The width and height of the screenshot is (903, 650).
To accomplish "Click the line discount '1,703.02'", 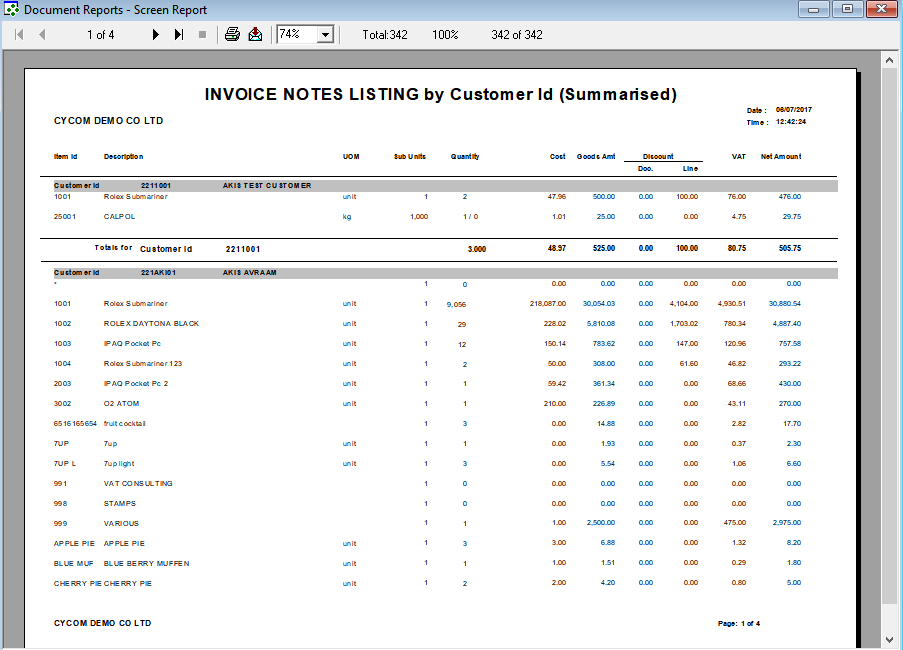I will (684, 324).
